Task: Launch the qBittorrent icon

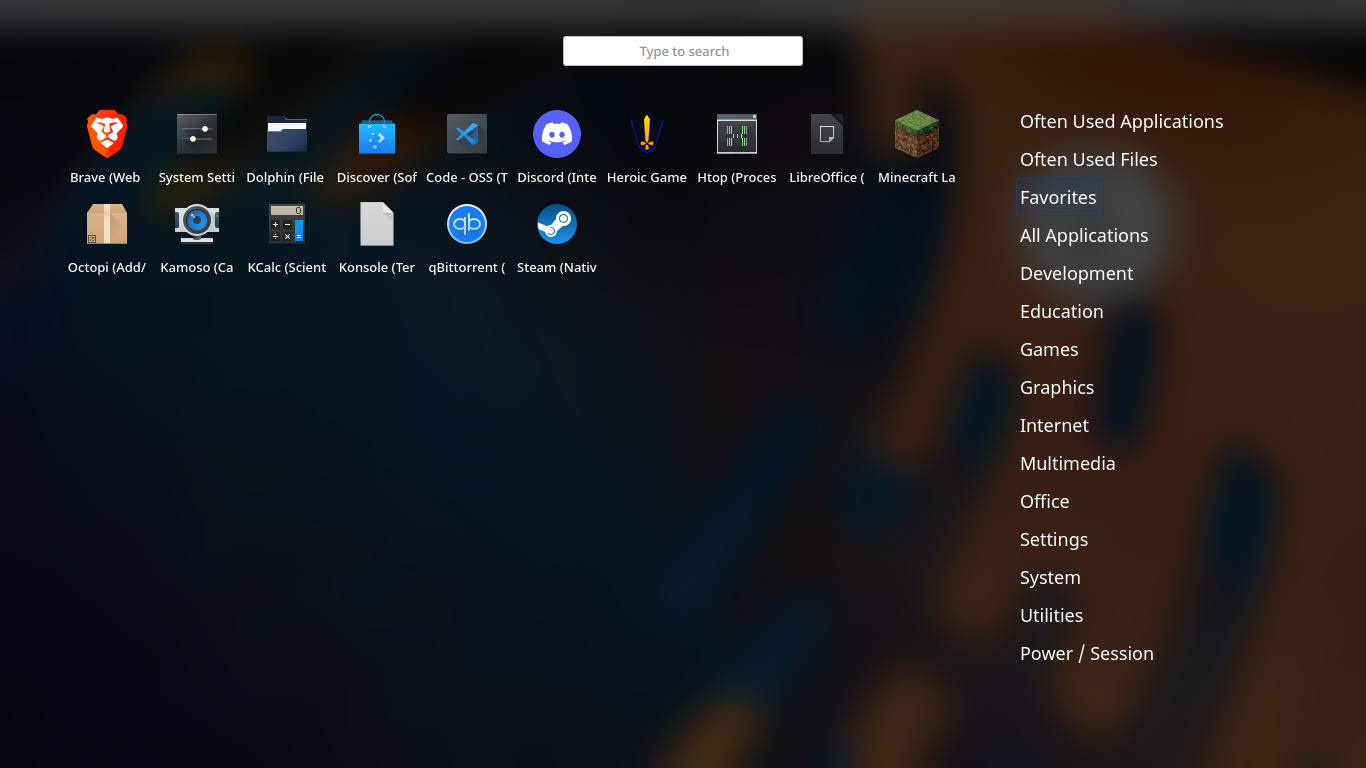Action: tap(467, 224)
